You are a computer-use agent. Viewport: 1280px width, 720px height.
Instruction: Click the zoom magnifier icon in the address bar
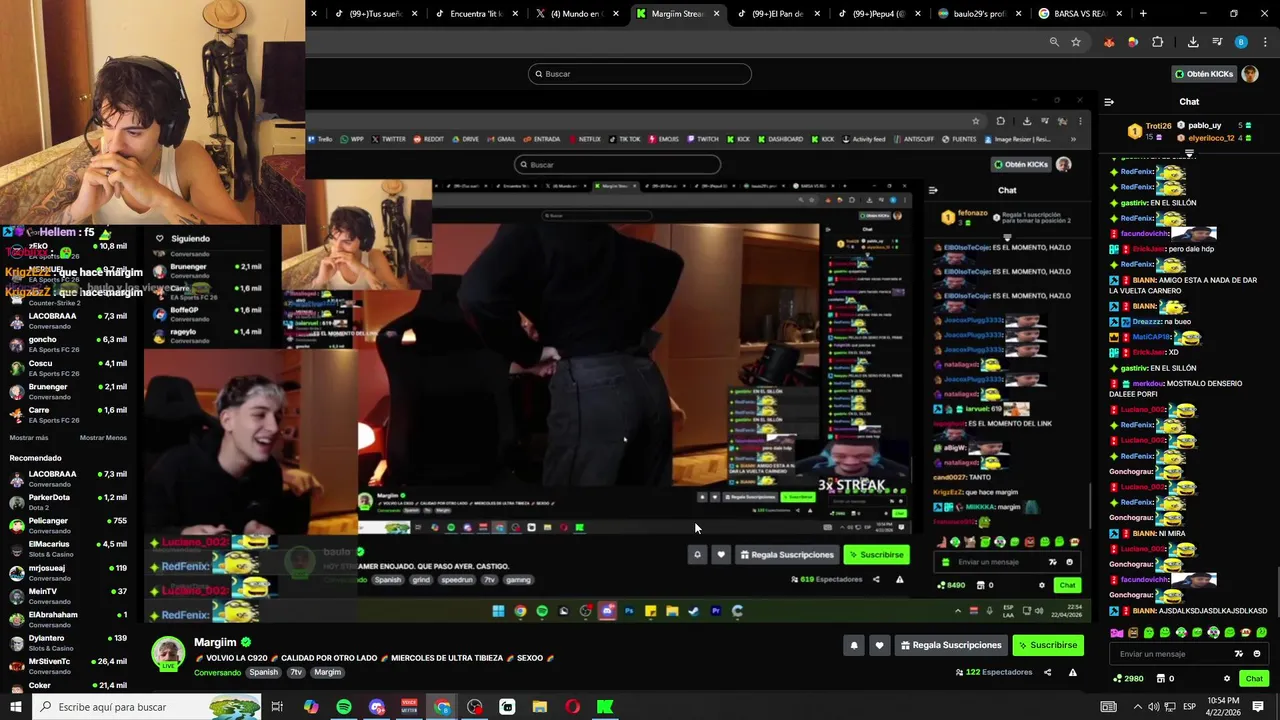pyautogui.click(x=1054, y=42)
